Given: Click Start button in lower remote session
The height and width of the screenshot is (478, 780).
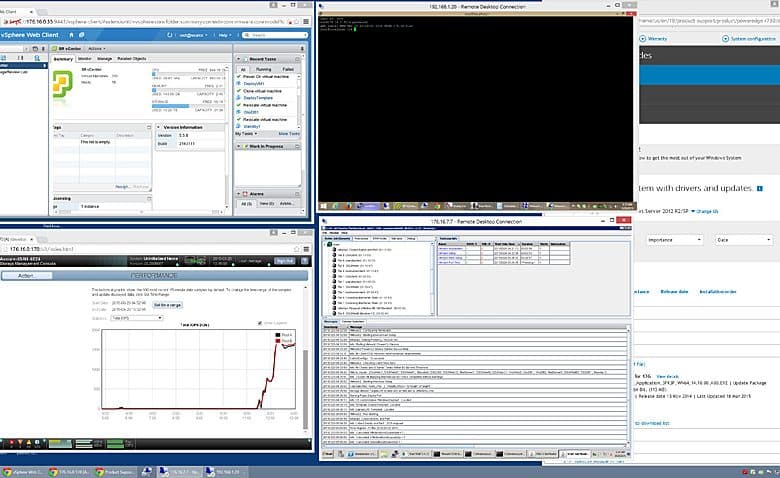Looking at the screenshot, I should tap(328, 454).
